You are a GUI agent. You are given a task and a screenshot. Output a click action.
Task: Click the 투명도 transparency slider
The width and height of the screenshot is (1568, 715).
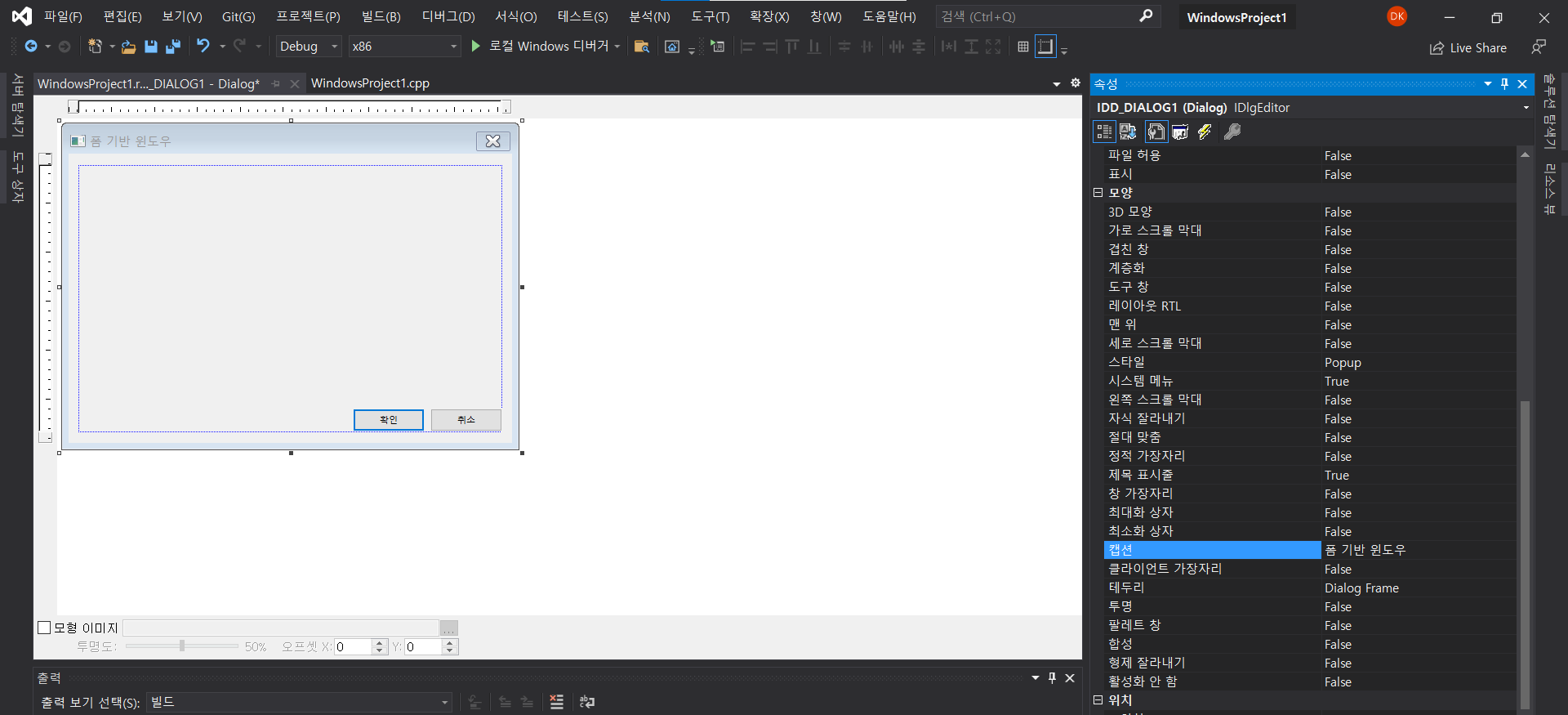coord(182,646)
